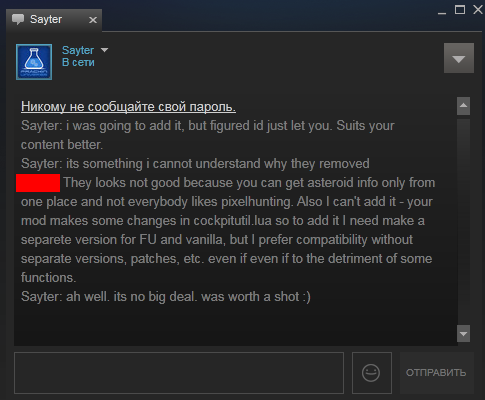Expand the arrow next to Sayter's name
The width and height of the screenshot is (485, 400).
pyautogui.click(x=105, y=50)
